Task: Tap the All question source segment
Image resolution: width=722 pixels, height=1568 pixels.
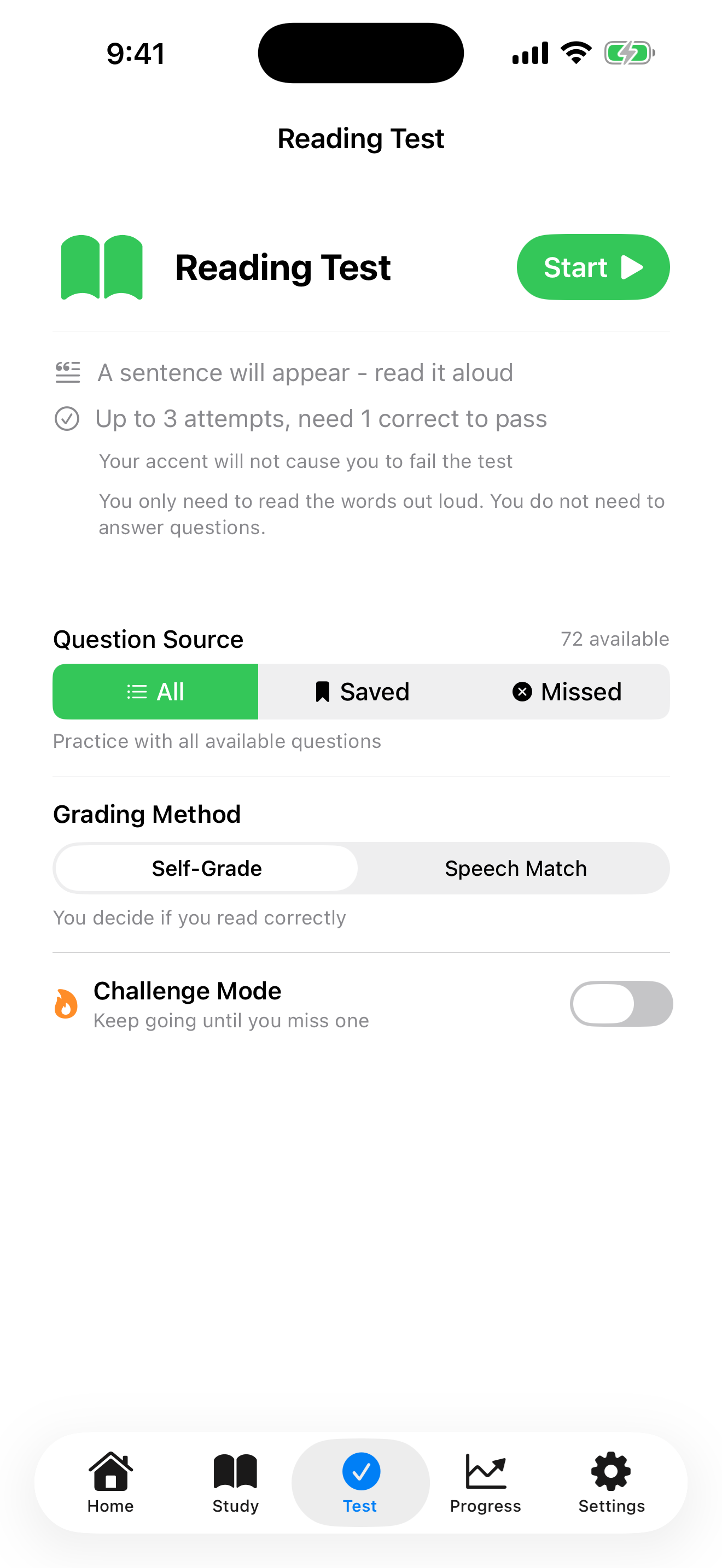Action: click(155, 692)
